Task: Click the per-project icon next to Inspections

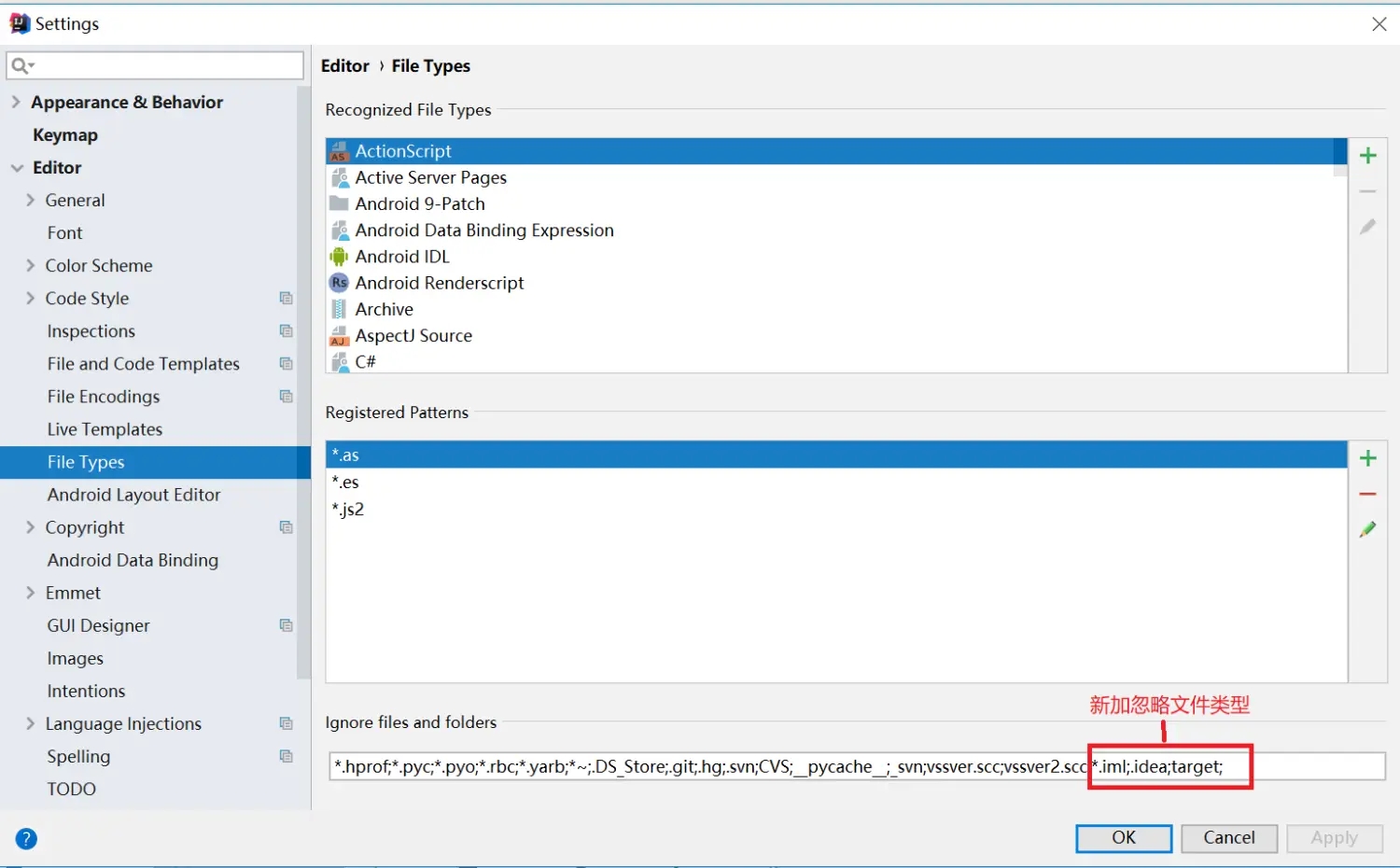Action: 287,331
